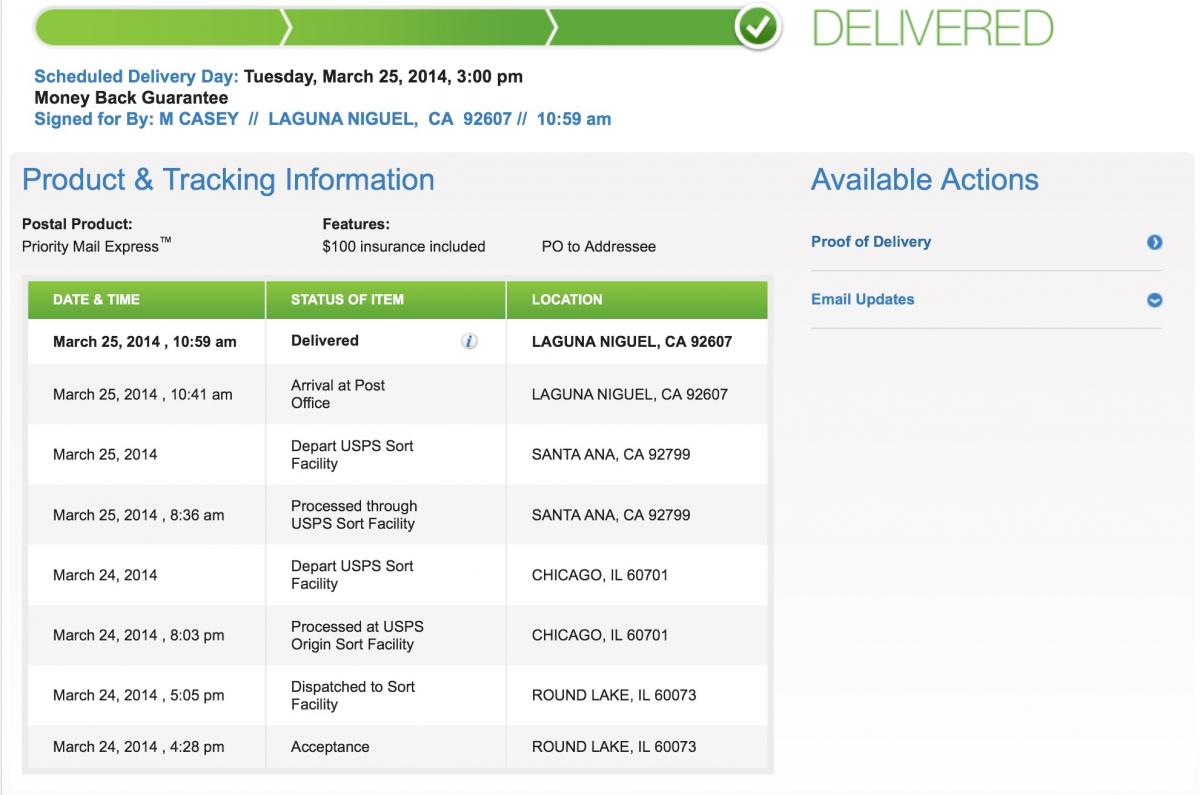
Task: Open info icon beside Delivered status
Action: point(469,341)
